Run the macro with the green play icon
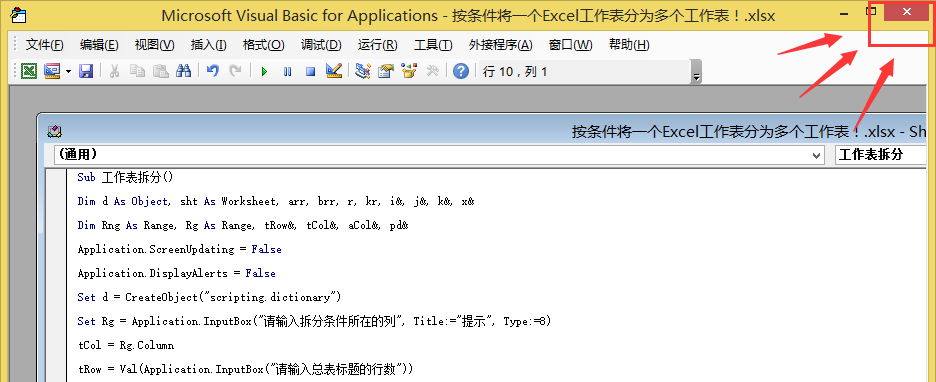This screenshot has height=382, width=936. 264,72
